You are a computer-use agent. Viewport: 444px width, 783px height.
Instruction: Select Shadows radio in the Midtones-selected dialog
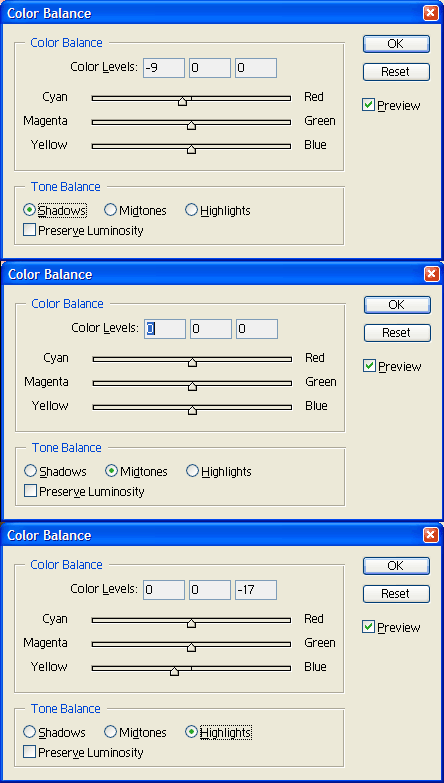pyautogui.click(x=30, y=471)
